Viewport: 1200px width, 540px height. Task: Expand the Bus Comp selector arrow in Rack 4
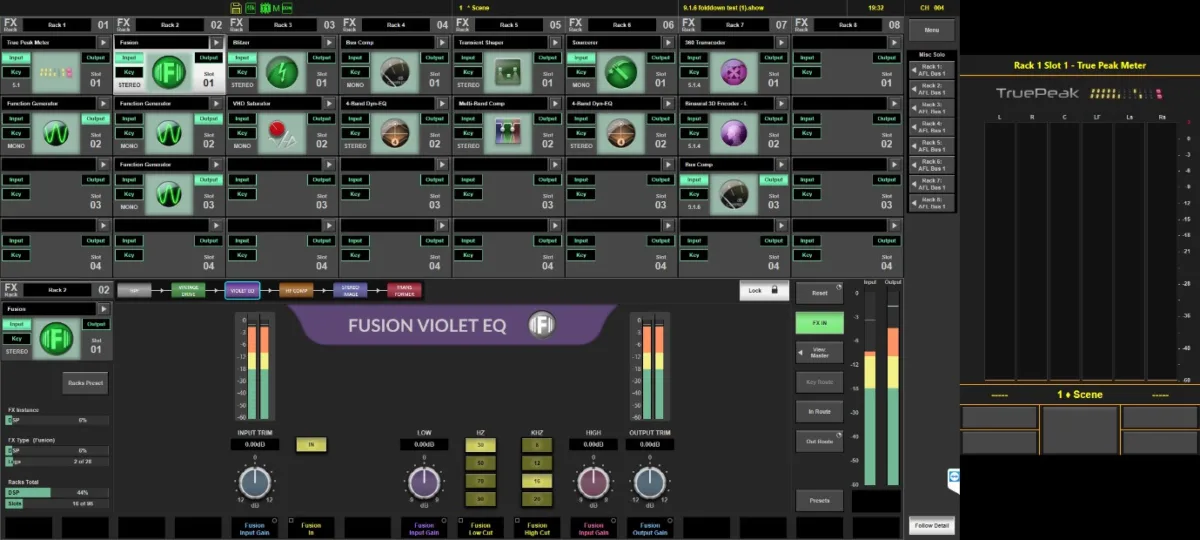tap(443, 43)
